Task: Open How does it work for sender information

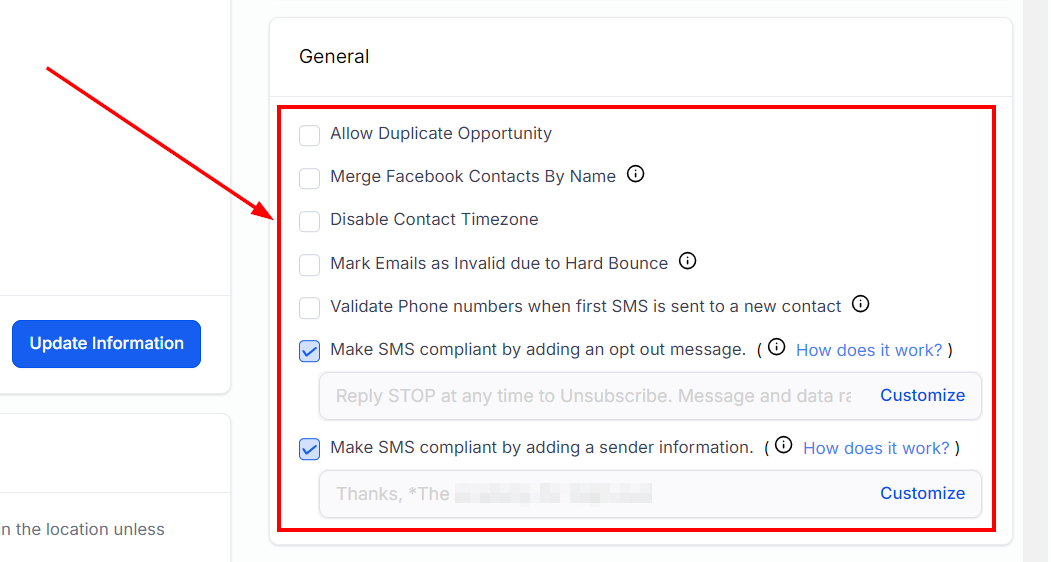Action: pyautogui.click(x=876, y=448)
